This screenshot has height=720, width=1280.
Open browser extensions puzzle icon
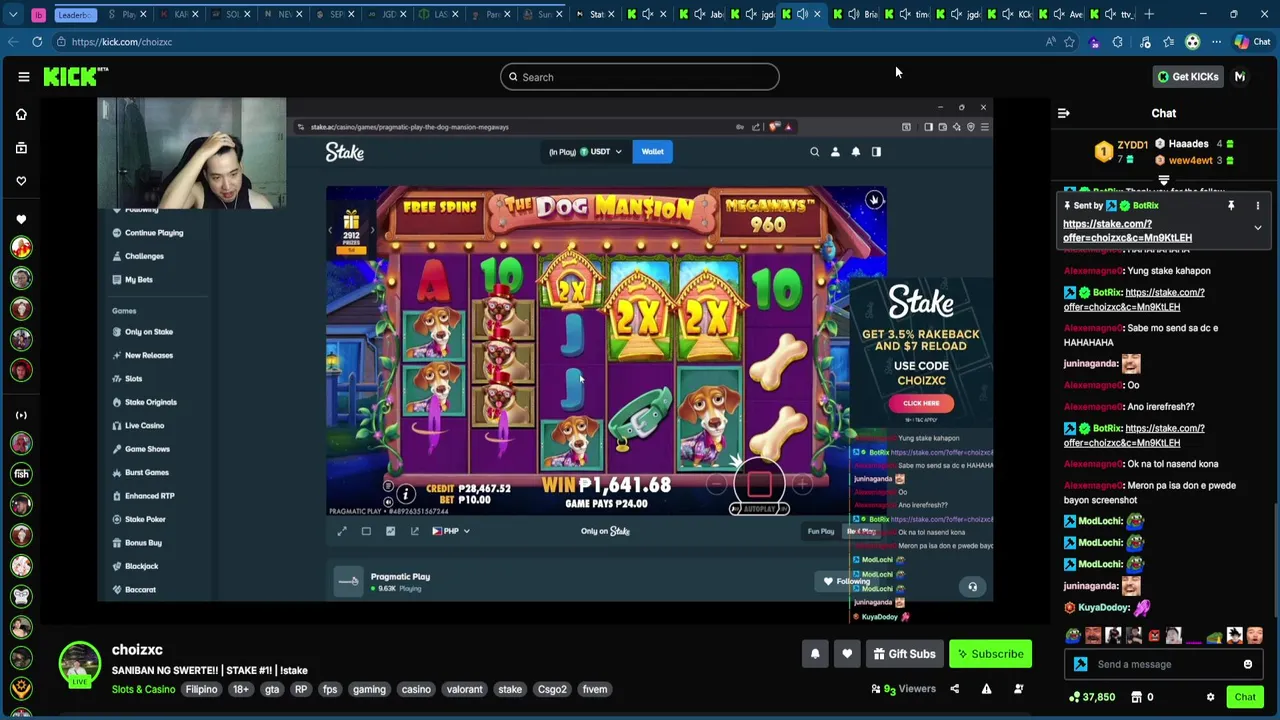[x=1118, y=42]
